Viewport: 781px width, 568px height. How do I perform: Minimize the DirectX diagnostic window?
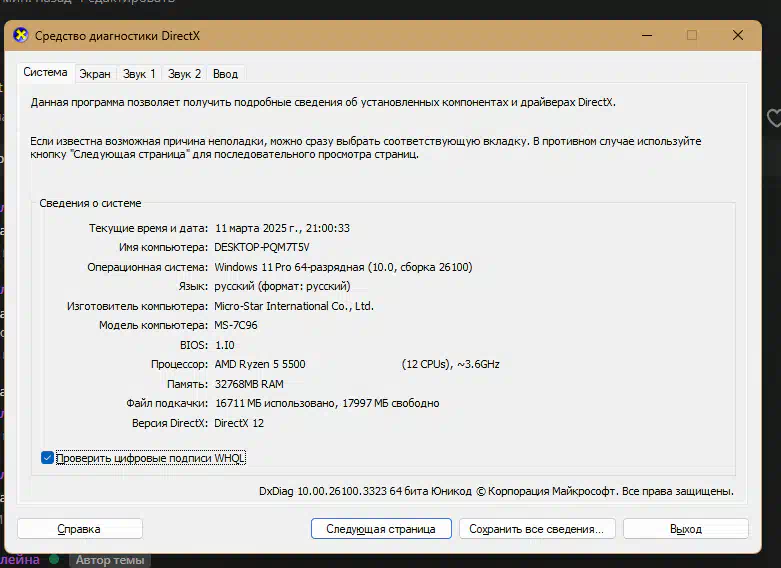click(x=647, y=35)
